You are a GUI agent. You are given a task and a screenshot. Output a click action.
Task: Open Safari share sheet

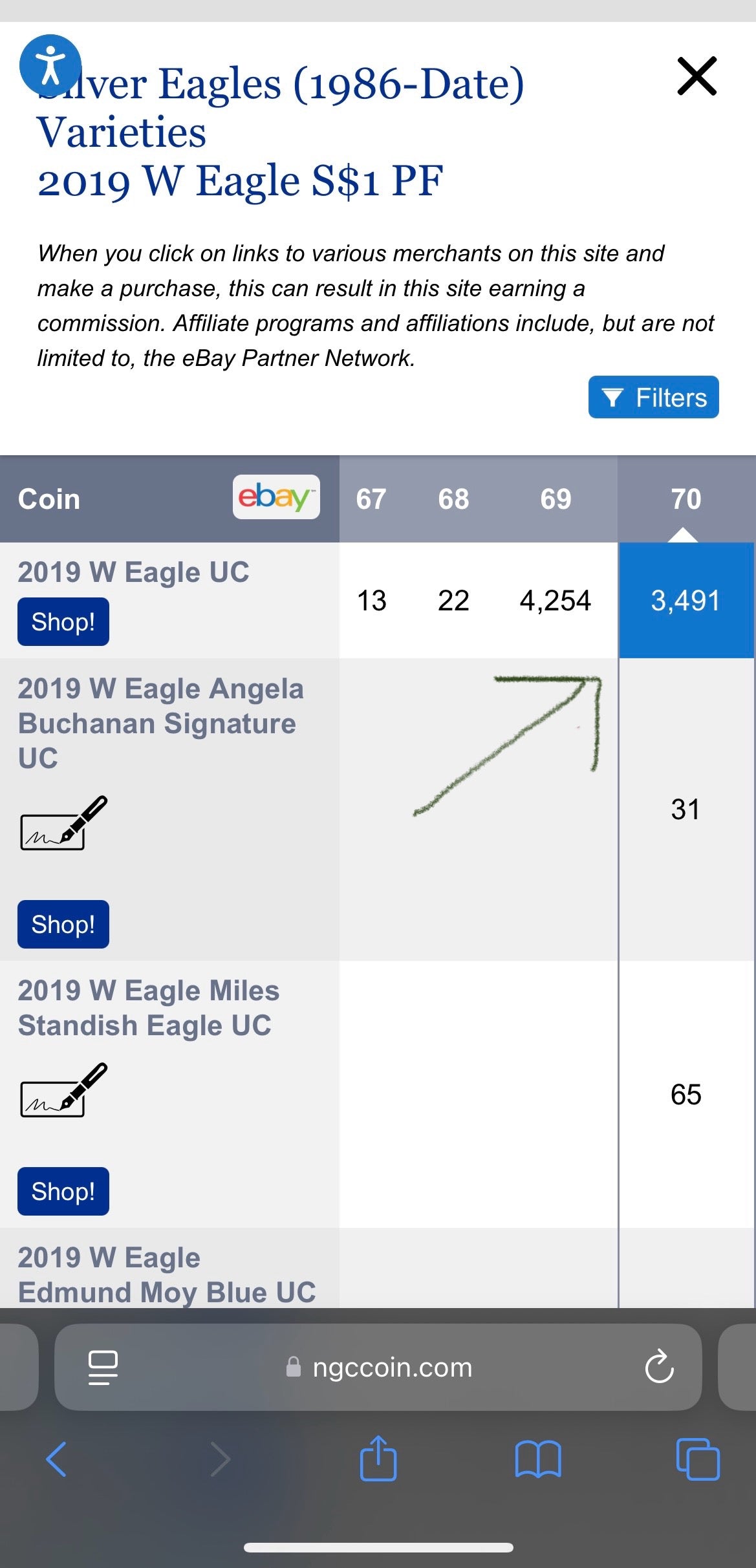[378, 1459]
